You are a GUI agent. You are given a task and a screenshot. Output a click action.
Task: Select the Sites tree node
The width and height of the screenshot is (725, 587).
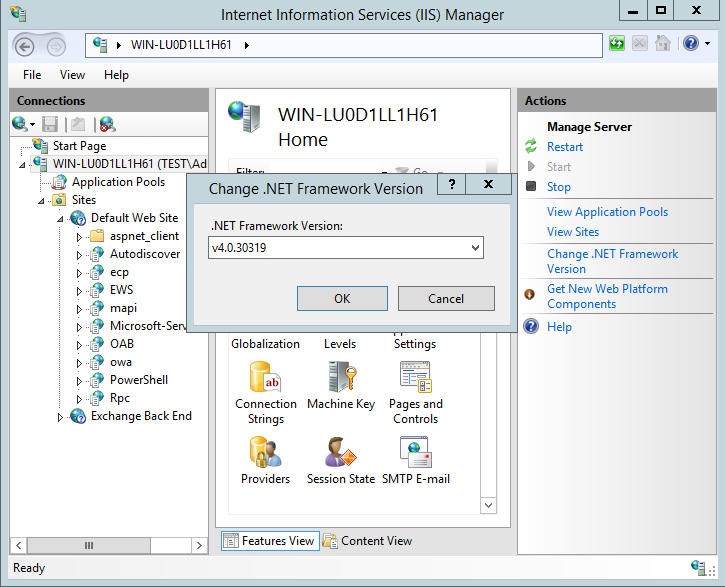84,200
